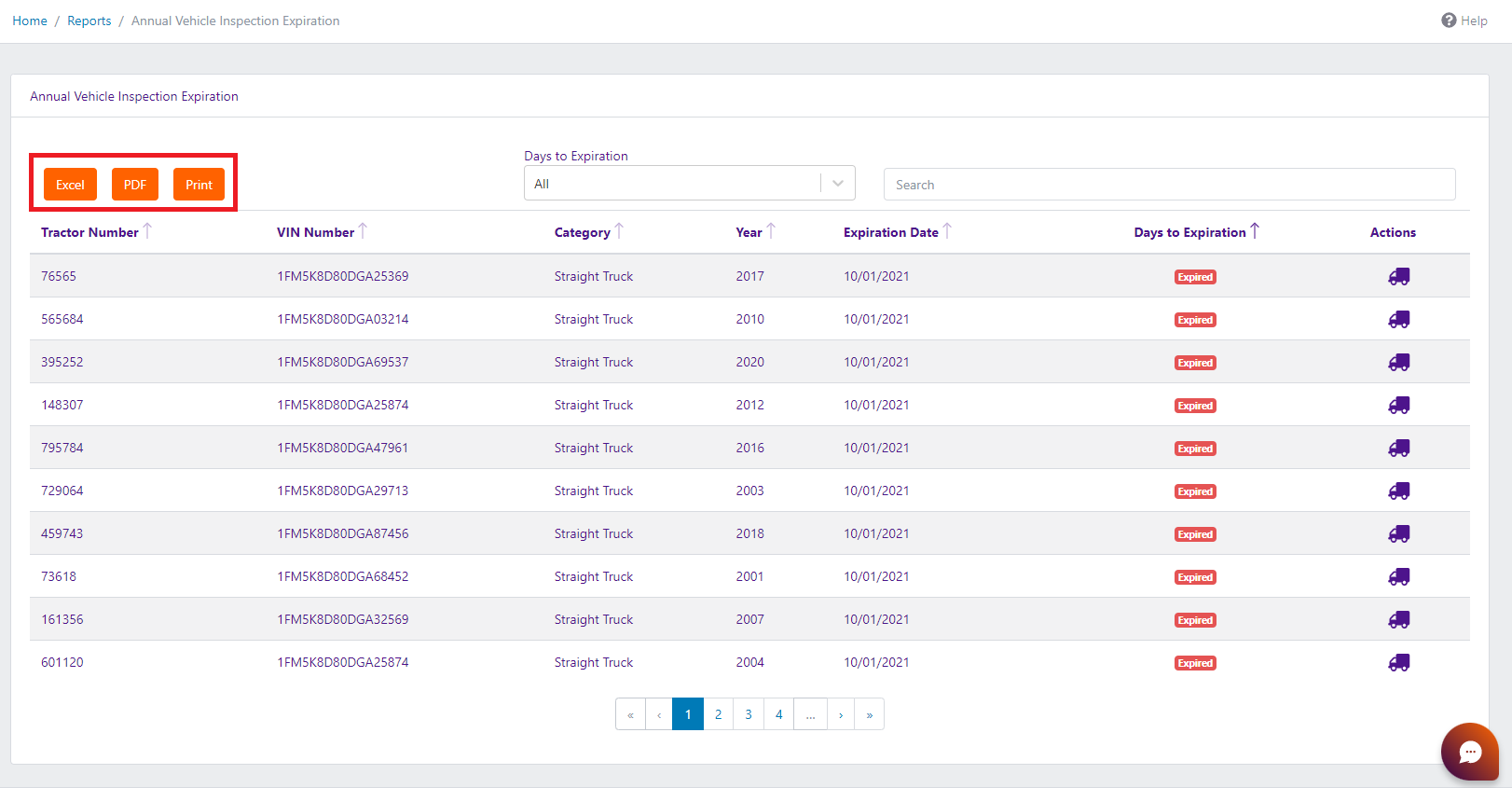Go to Home breadcrumb
Screen dimensions: 1512x788
click(x=30, y=21)
